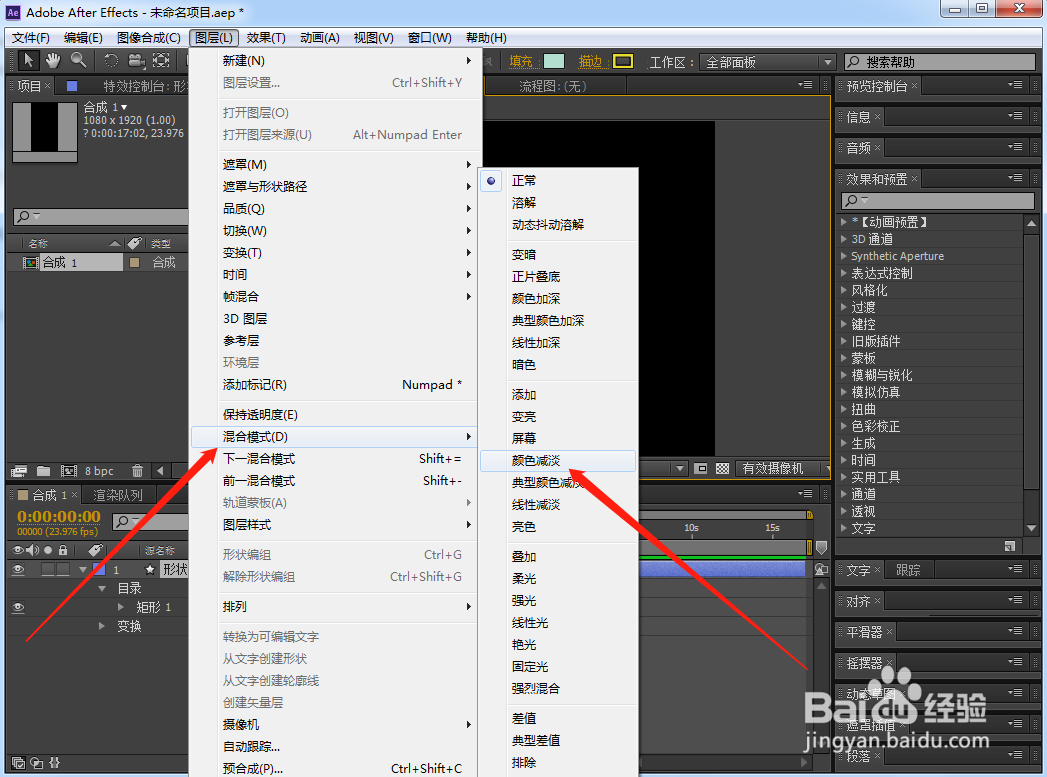
Task: Select the Zoom magnifier tool
Action: [78, 61]
